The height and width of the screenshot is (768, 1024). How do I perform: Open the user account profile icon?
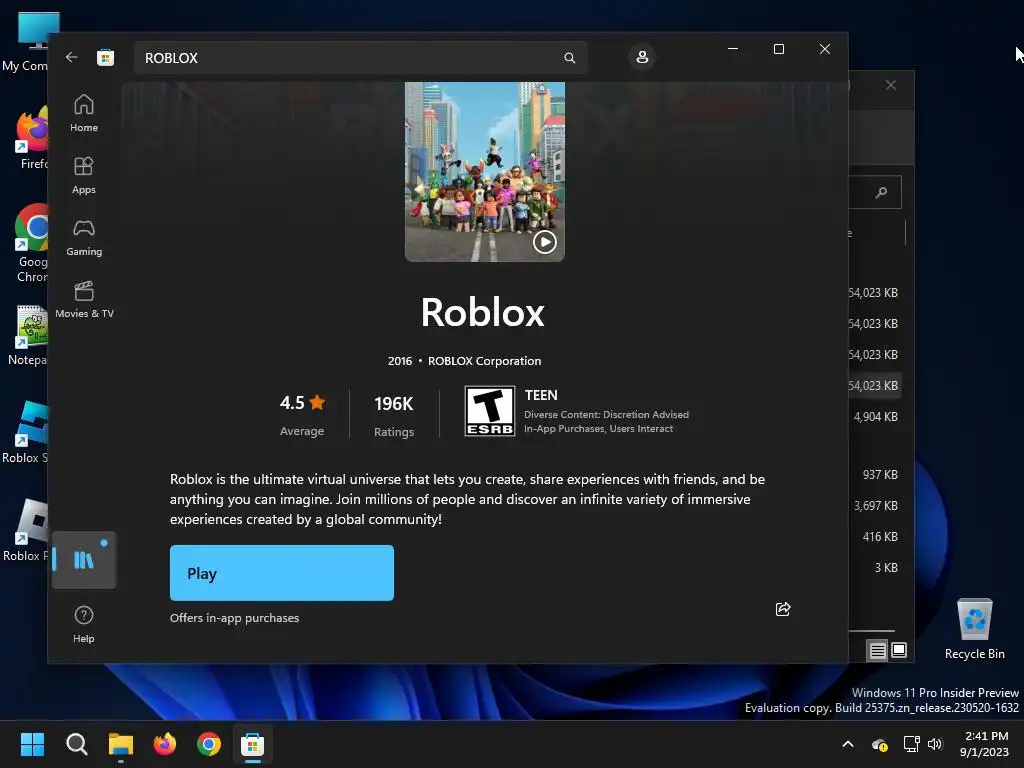point(642,57)
